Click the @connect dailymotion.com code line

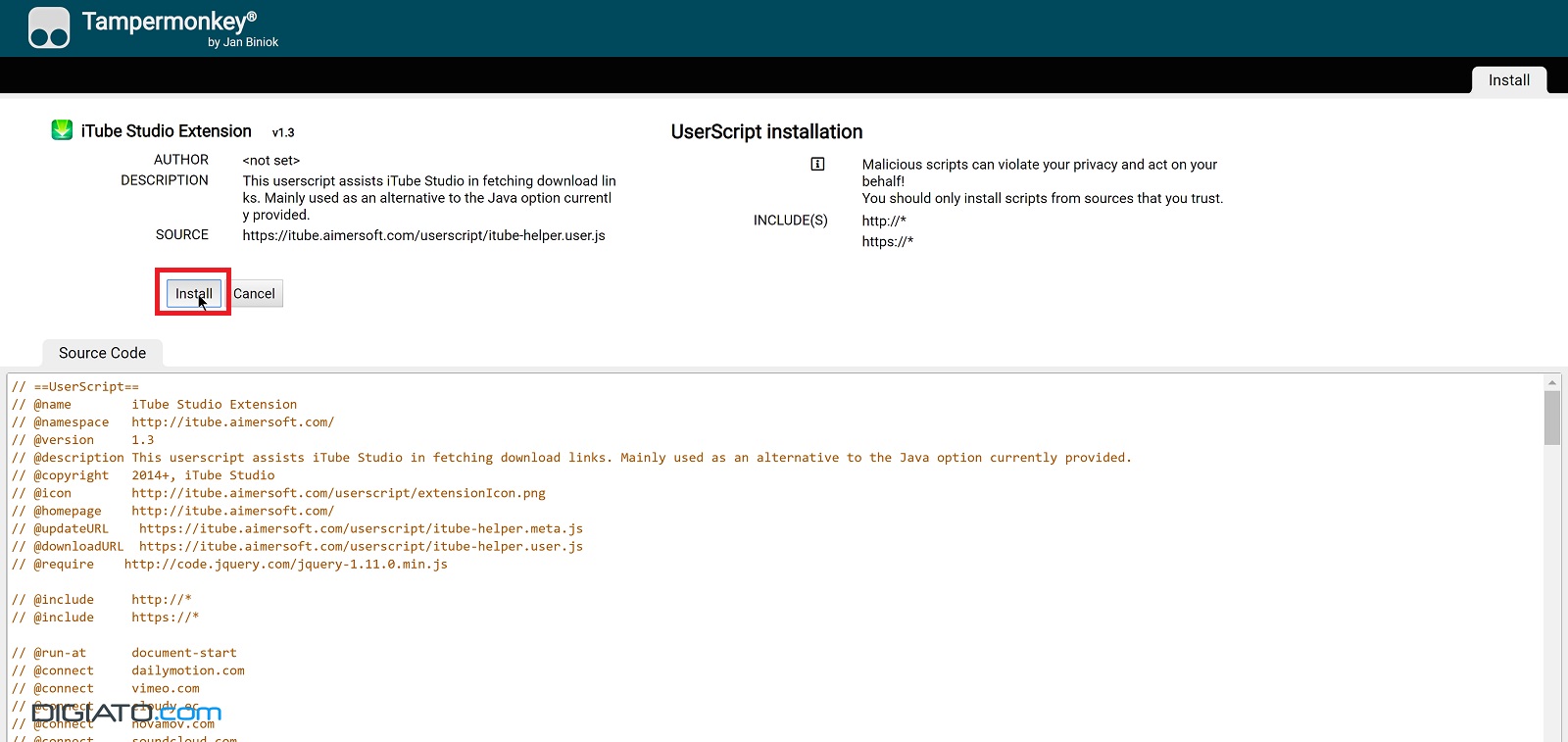[x=128, y=670]
